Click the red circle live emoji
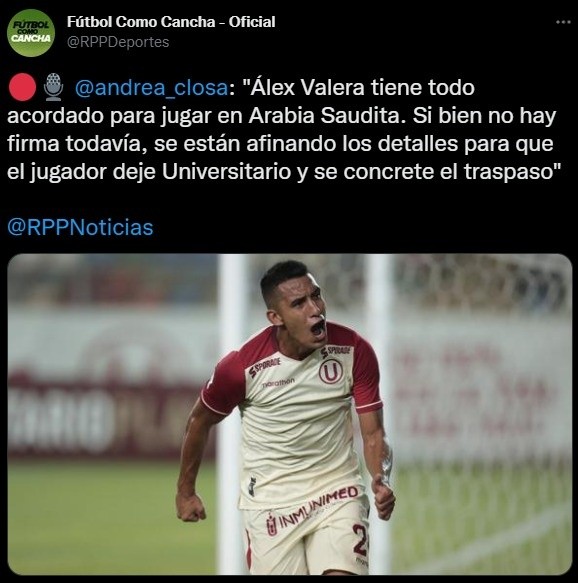Viewport: 578px width, 583px height. (22, 88)
